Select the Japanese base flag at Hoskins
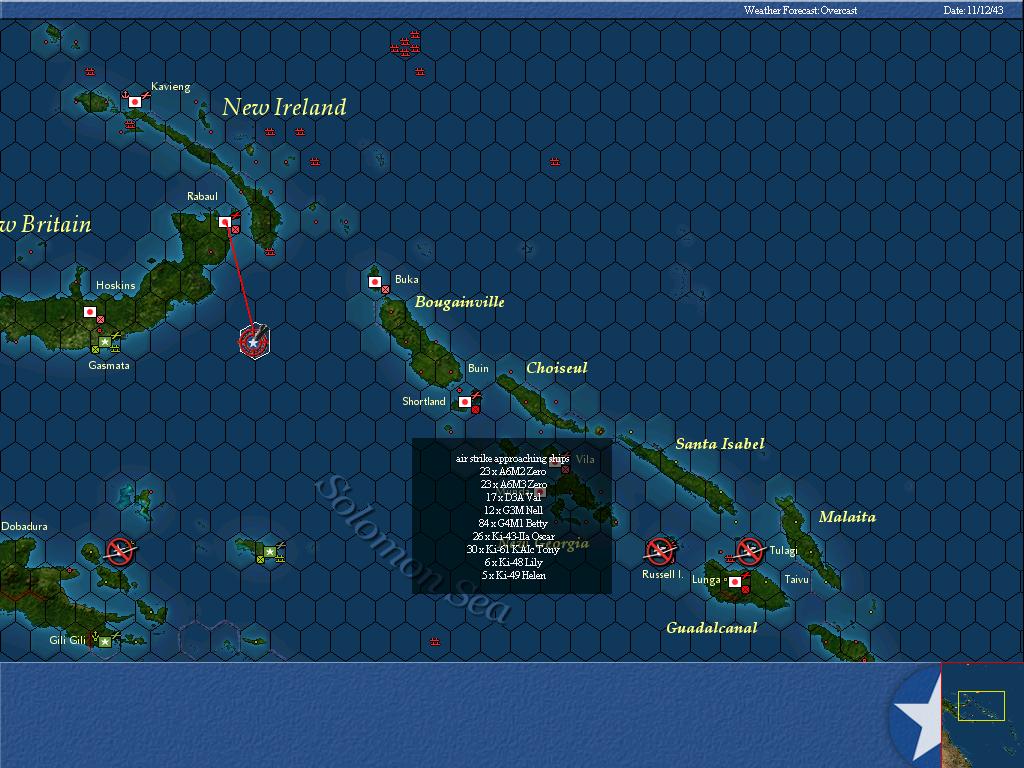 90,312
